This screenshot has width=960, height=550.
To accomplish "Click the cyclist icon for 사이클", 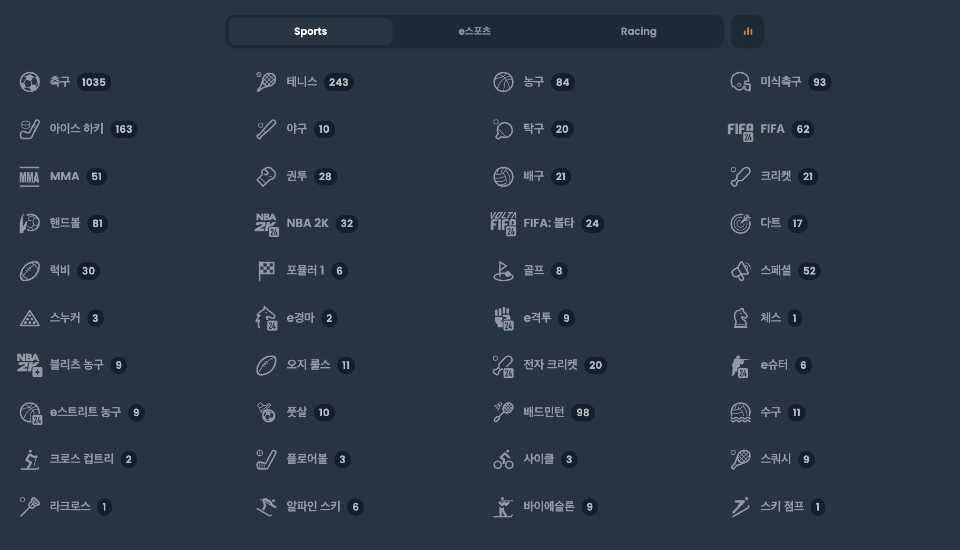I will (x=503, y=459).
